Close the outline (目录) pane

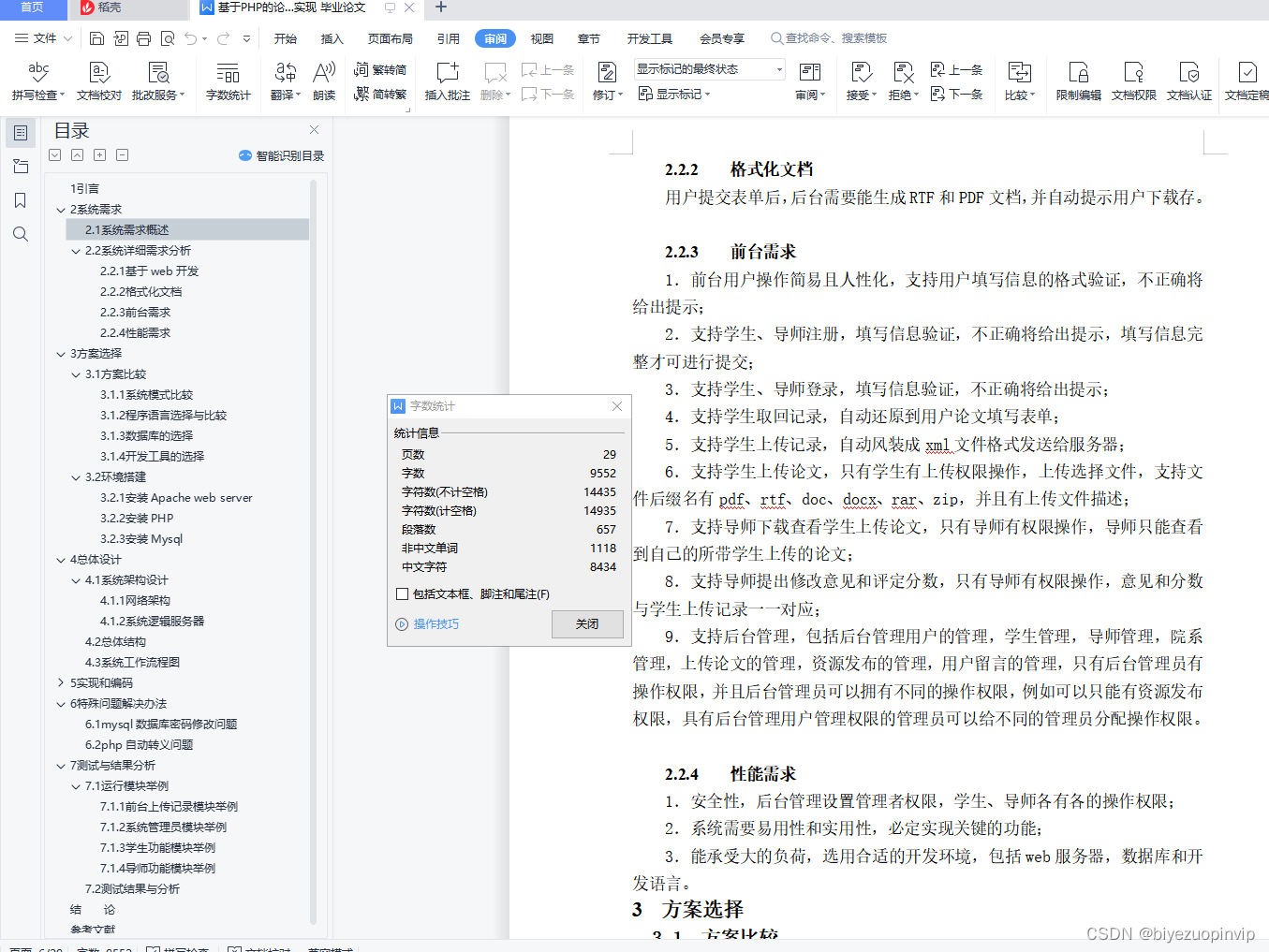(x=315, y=130)
